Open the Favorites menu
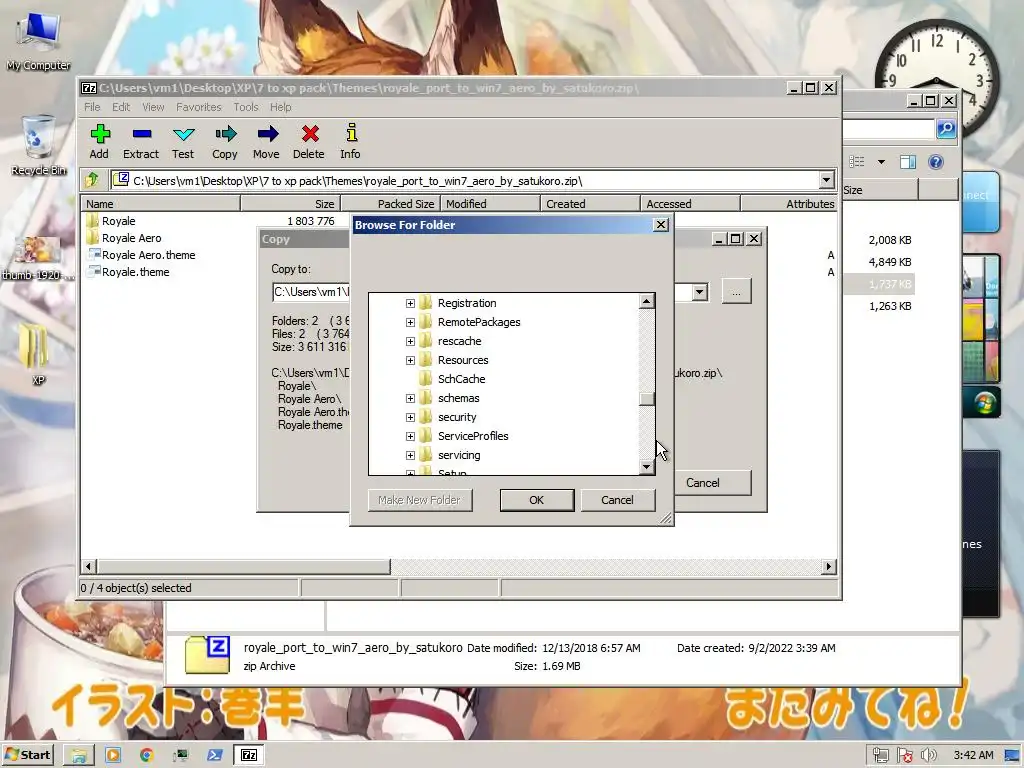 (199, 107)
